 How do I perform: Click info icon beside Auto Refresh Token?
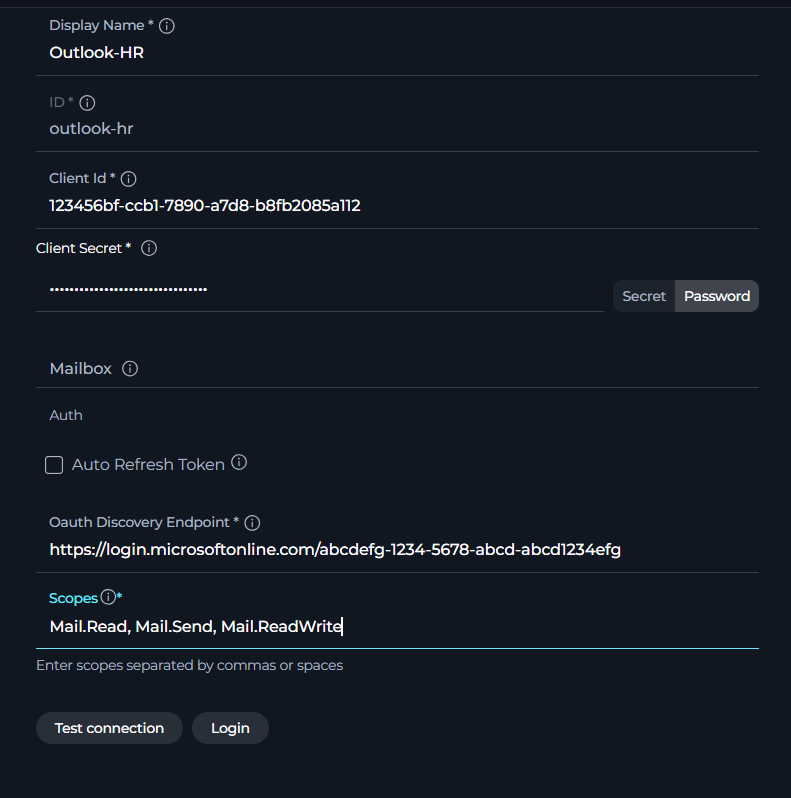[x=239, y=463]
